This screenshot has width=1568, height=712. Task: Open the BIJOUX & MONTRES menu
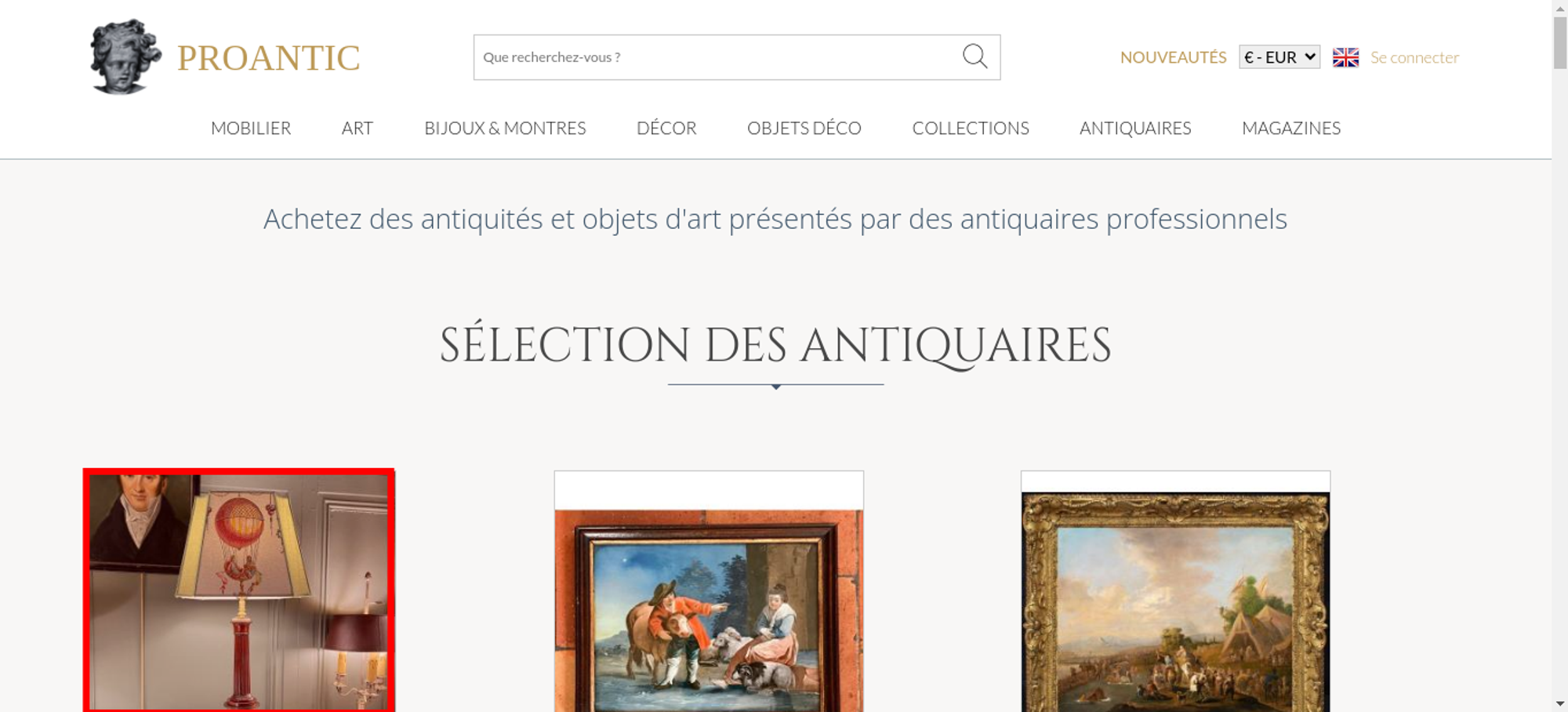pos(505,128)
